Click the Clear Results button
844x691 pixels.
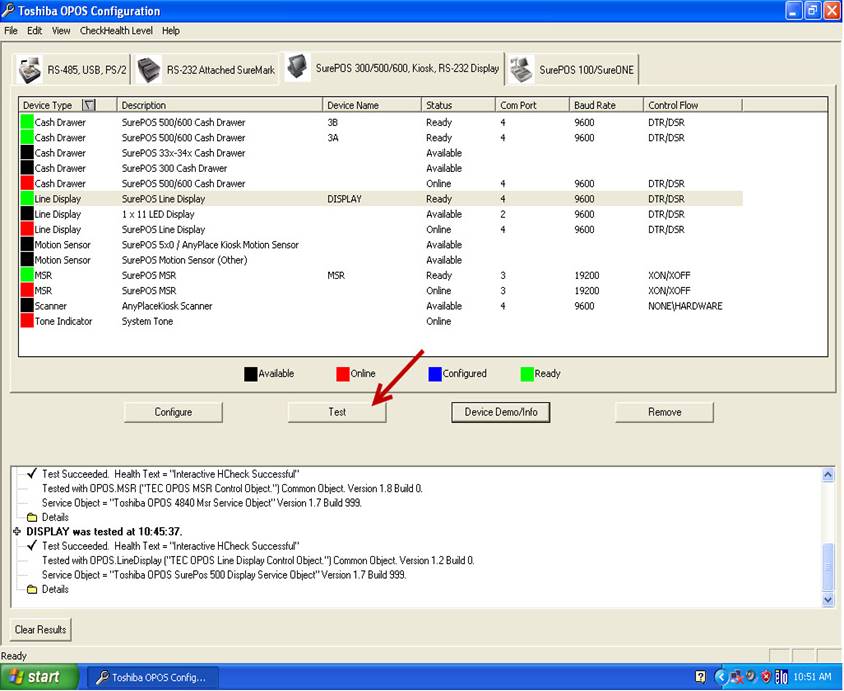40,630
